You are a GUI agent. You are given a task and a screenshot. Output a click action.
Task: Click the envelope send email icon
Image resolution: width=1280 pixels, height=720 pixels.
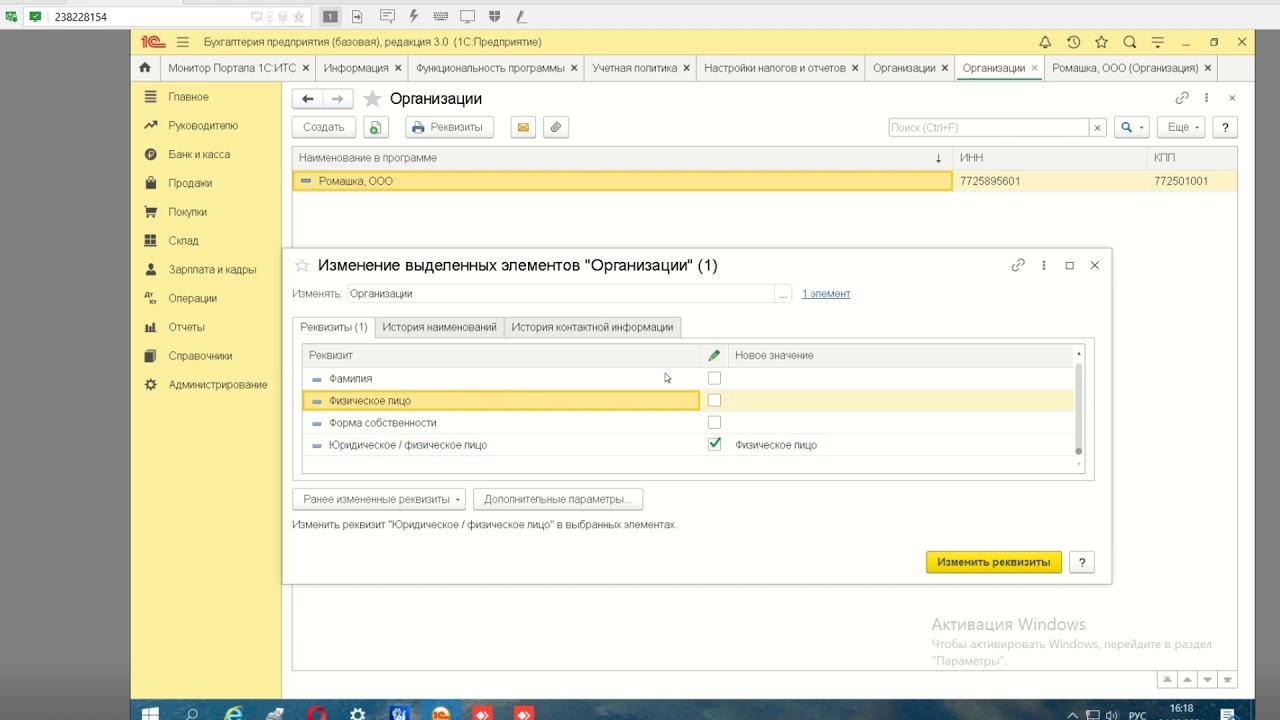tap(522, 127)
